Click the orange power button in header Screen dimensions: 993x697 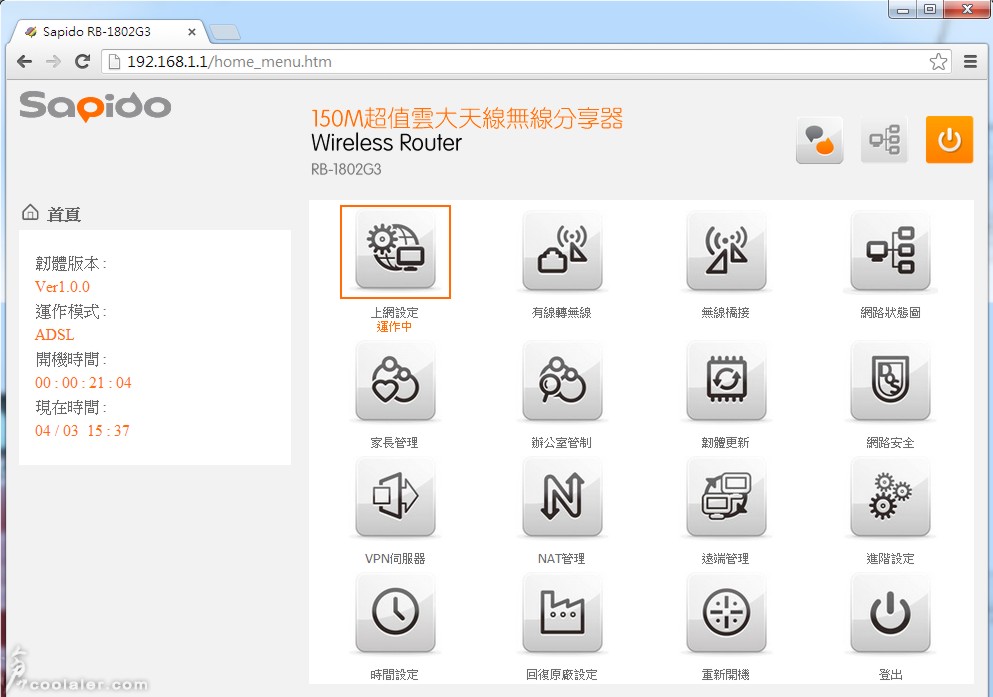tap(949, 140)
